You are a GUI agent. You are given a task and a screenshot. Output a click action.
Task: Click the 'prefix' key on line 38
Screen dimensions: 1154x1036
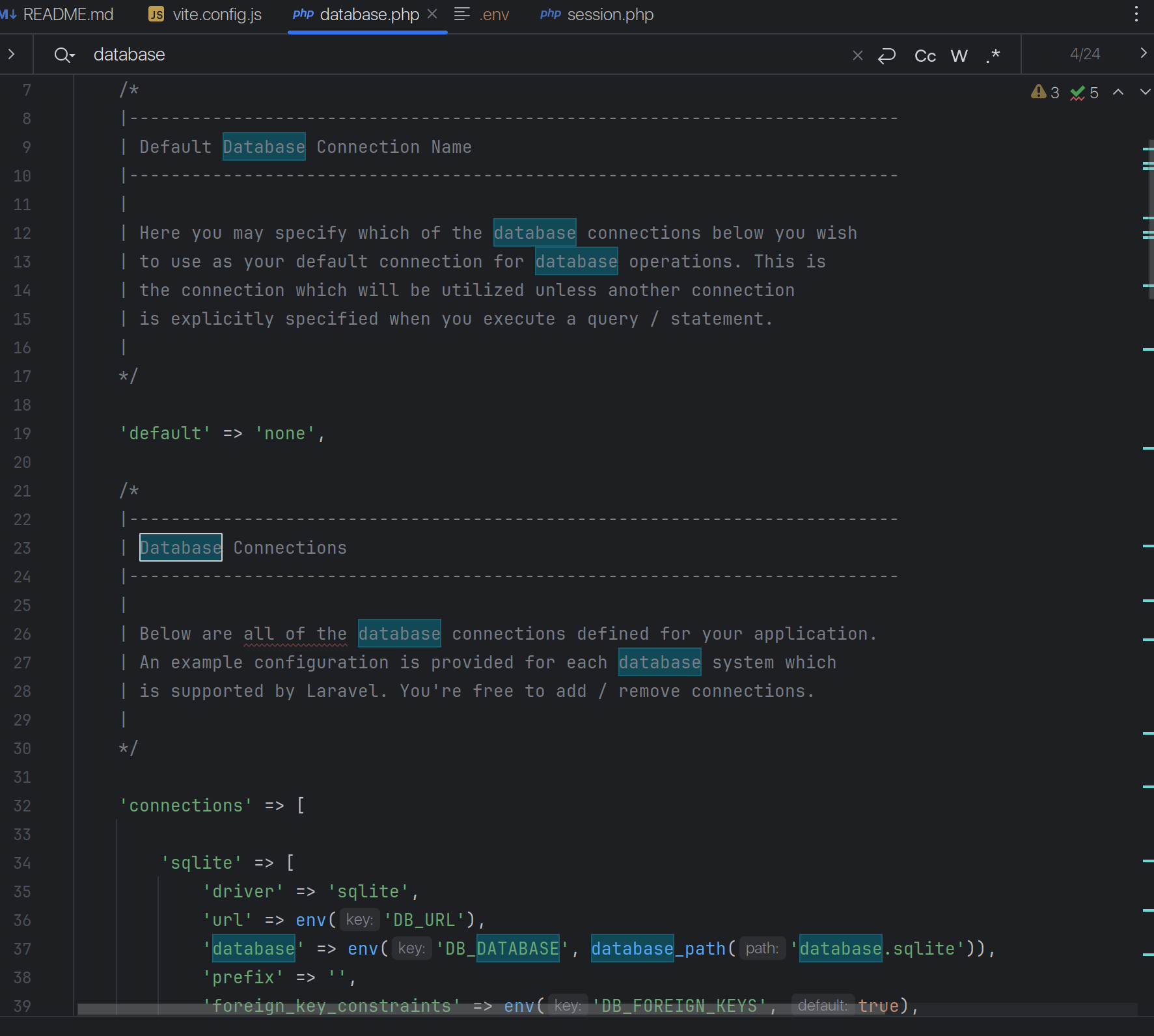[243, 977]
